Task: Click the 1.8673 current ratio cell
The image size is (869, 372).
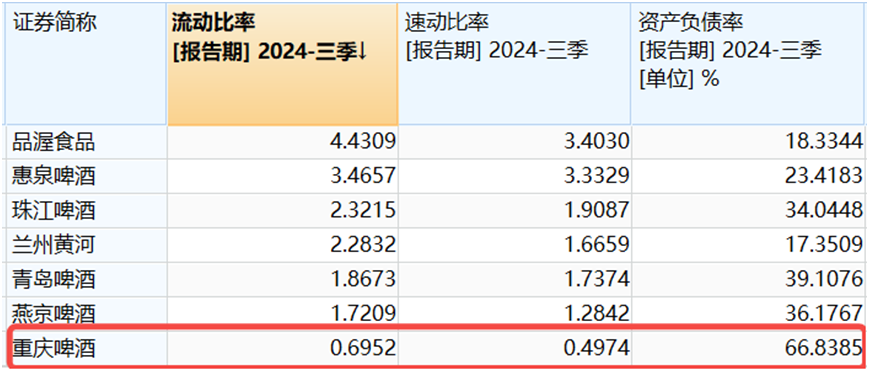Action: [x=282, y=279]
